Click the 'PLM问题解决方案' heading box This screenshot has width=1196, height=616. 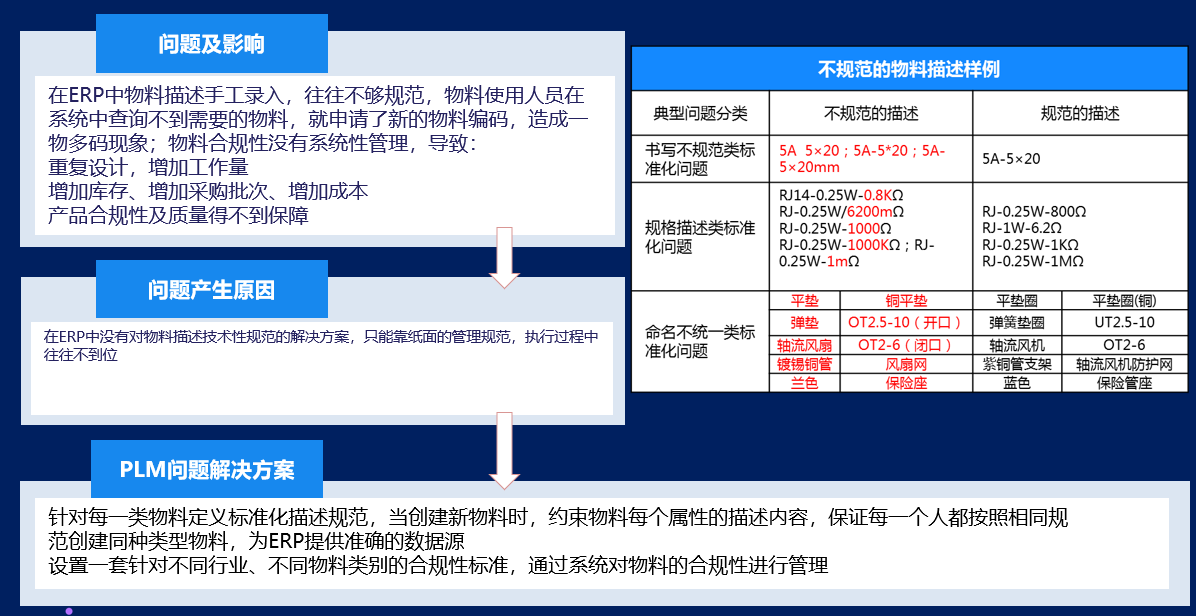207,470
